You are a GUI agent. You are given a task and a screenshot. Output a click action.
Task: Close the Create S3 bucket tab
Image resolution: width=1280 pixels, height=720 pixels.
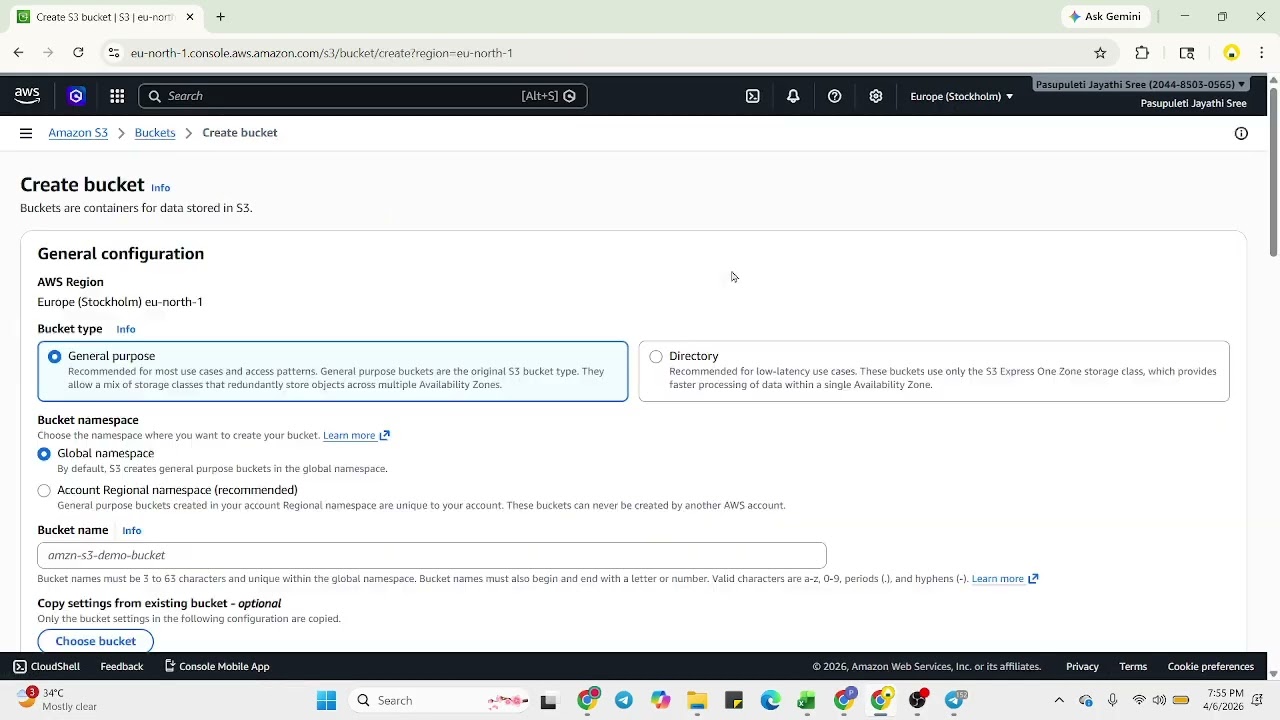(189, 17)
